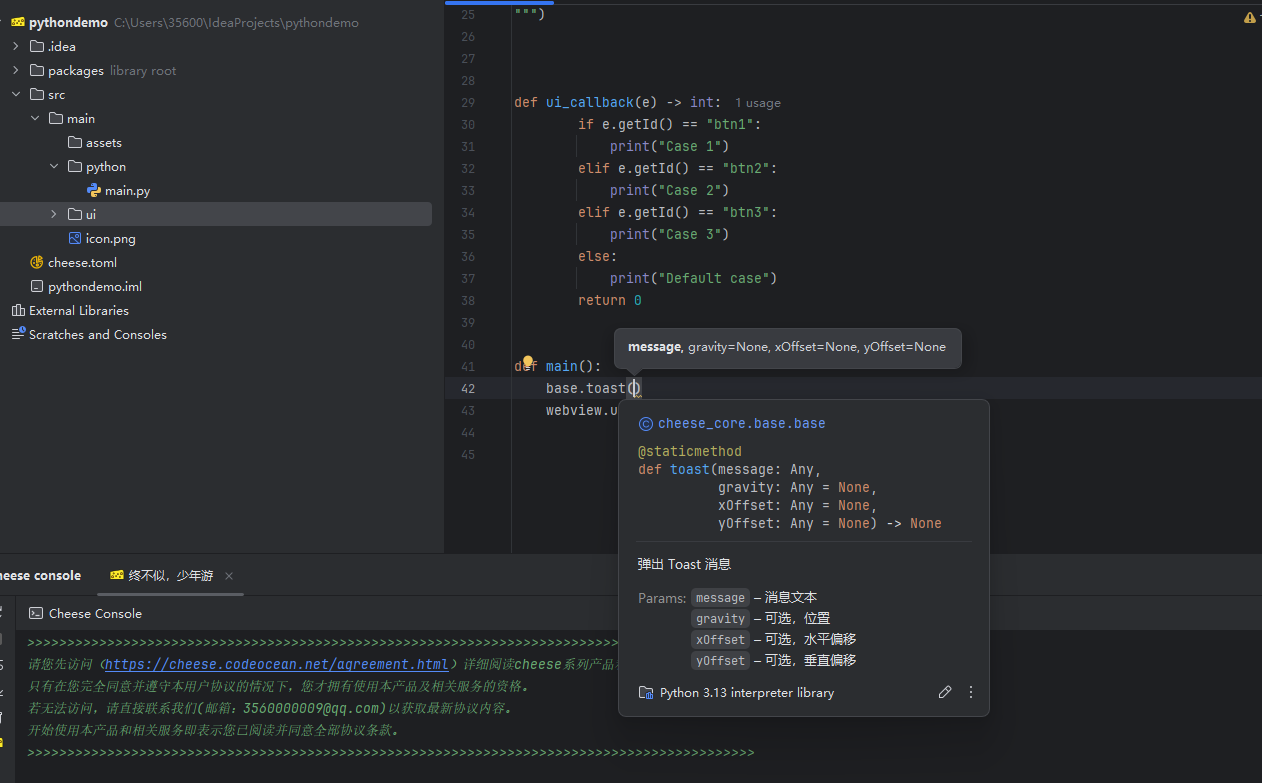The height and width of the screenshot is (783, 1262).
Task: Click the python folder icon
Action: click(x=75, y=166)
